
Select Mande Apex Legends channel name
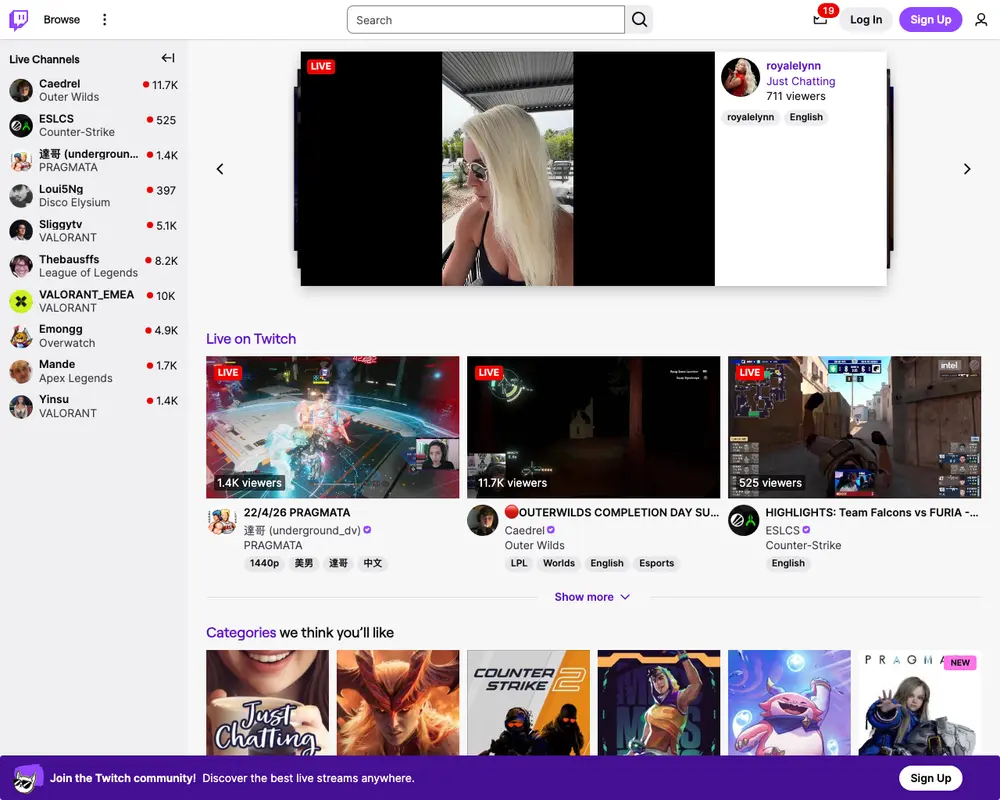click(57, 364)
